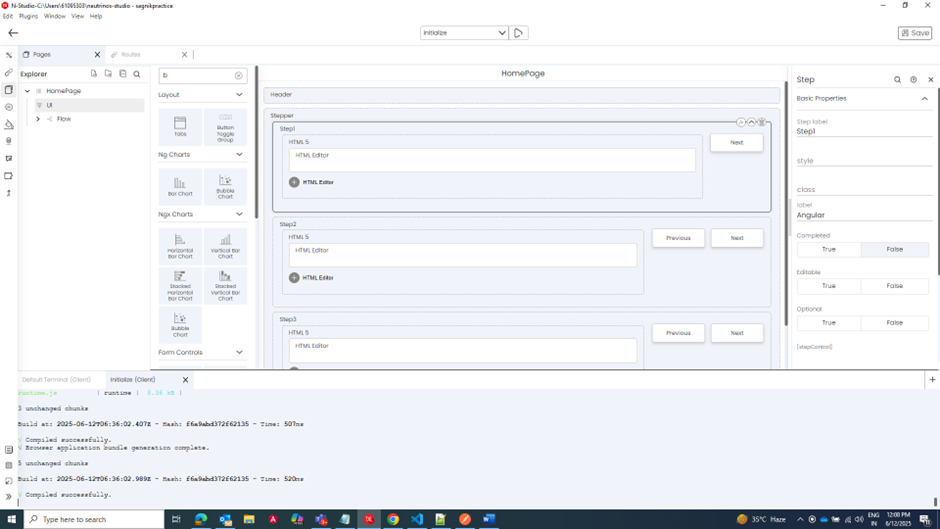Select the Vertical Bar Chart component
Viewport: 940px width, 529px height.
(x=225, y=247)
